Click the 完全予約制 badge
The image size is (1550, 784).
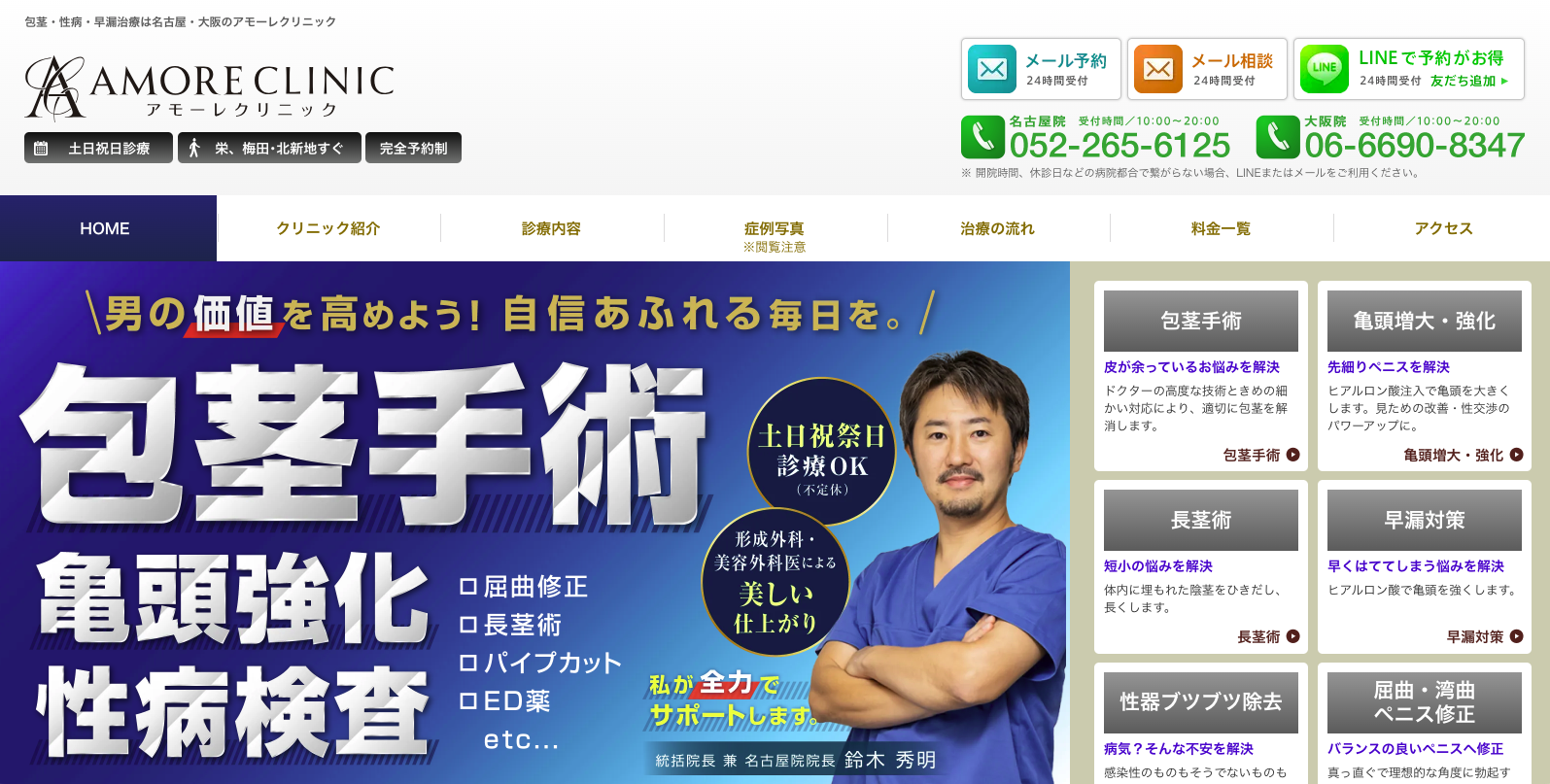[413, 148]
